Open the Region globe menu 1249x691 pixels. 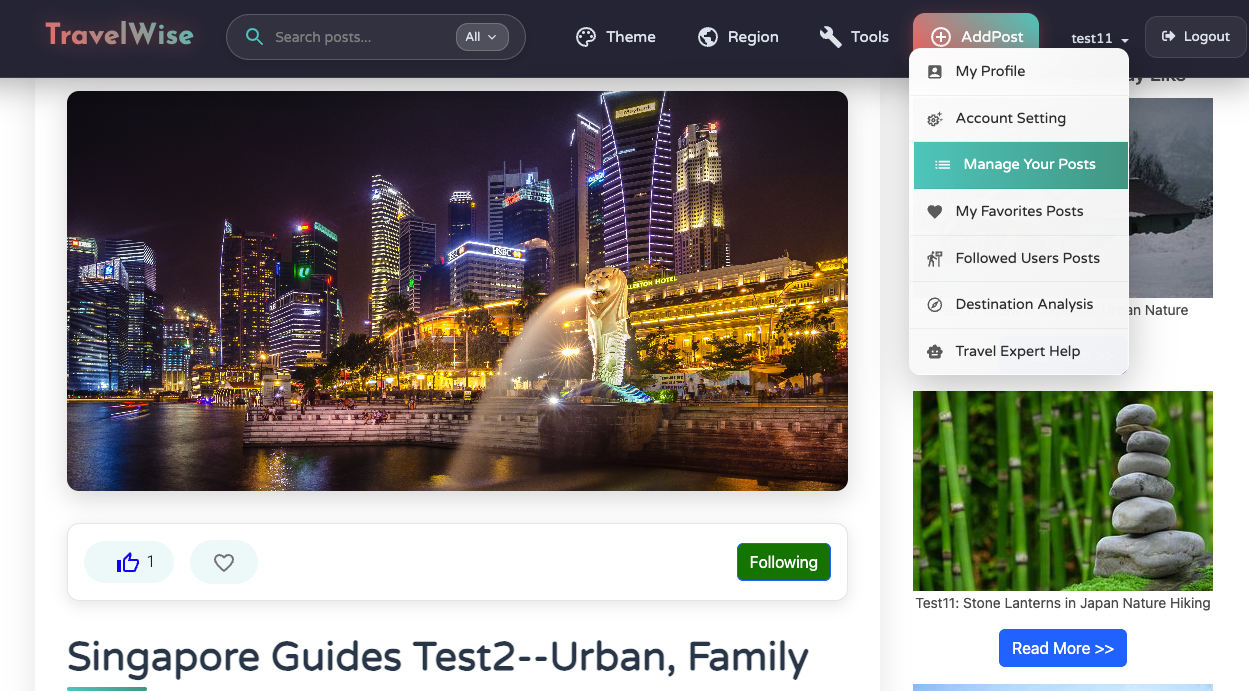click(738, 37)
